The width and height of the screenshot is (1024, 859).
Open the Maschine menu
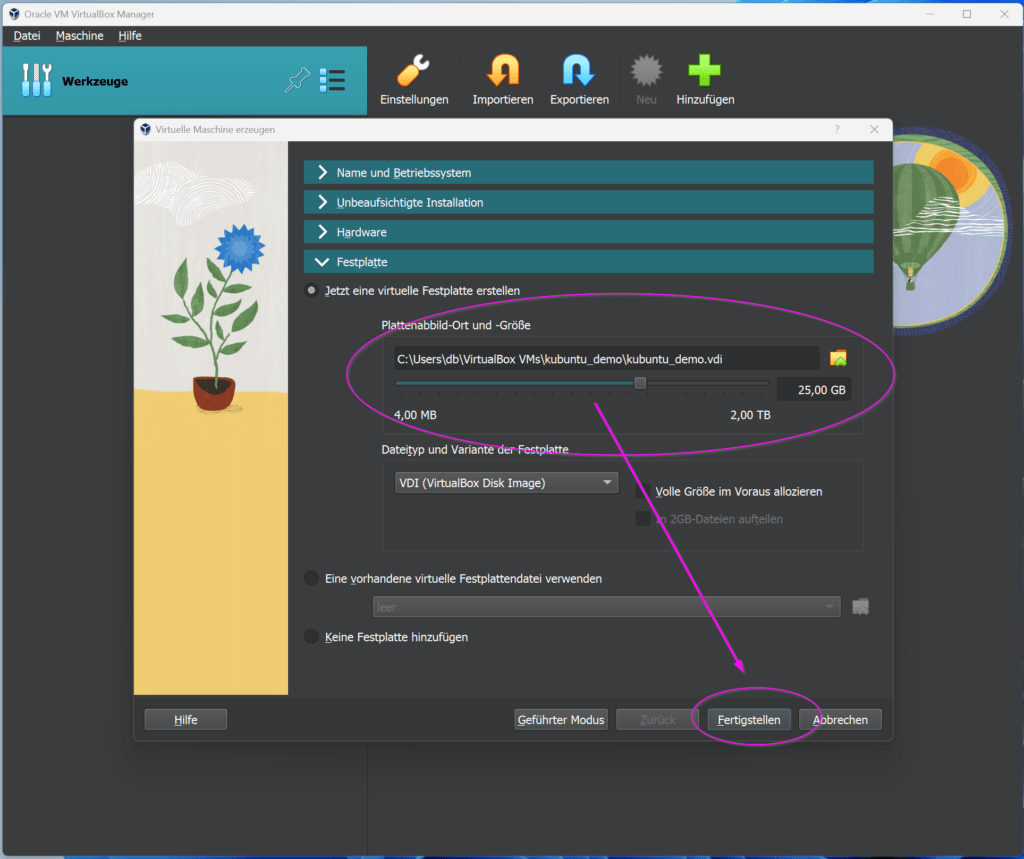click(80, 36)
